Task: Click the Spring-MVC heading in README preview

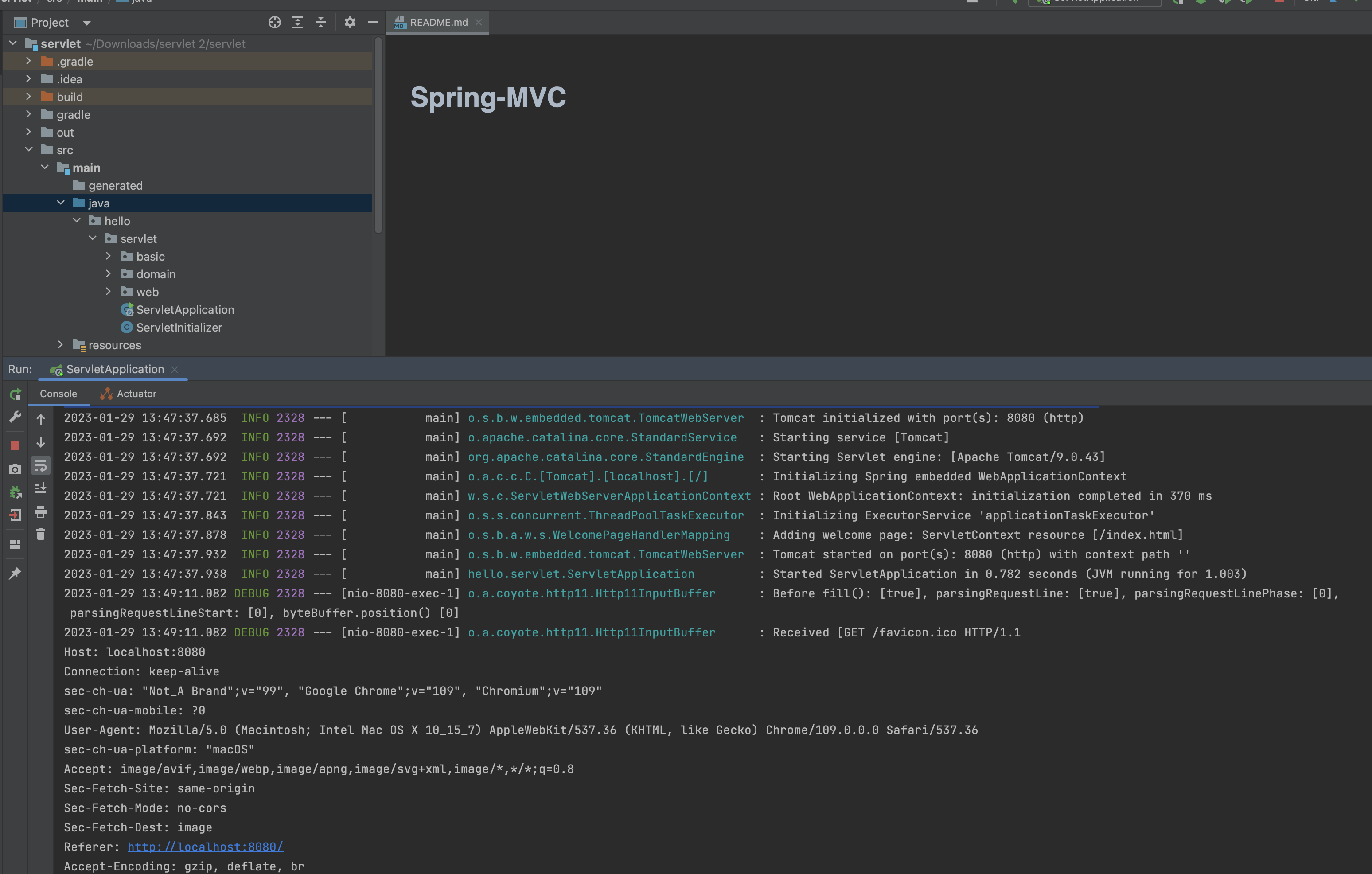Action: [488, 97]
